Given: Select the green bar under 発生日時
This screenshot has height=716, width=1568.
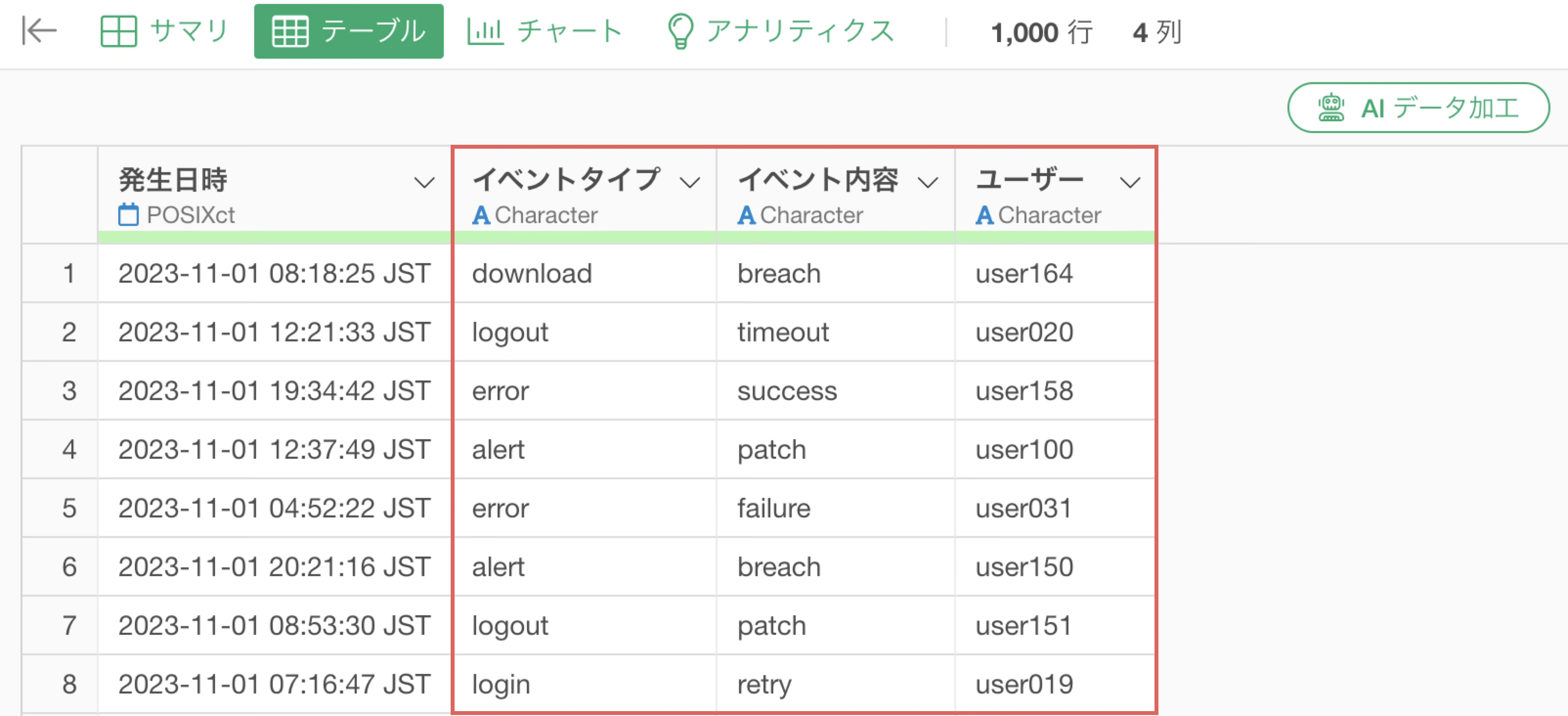Looking at the screenshot, I should (x=274, y=237).
